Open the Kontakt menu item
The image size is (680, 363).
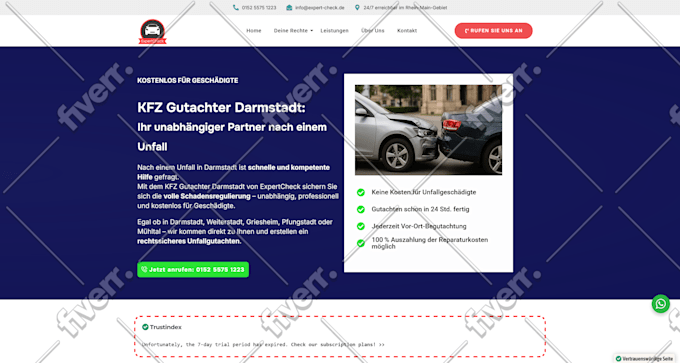(407, 31)
